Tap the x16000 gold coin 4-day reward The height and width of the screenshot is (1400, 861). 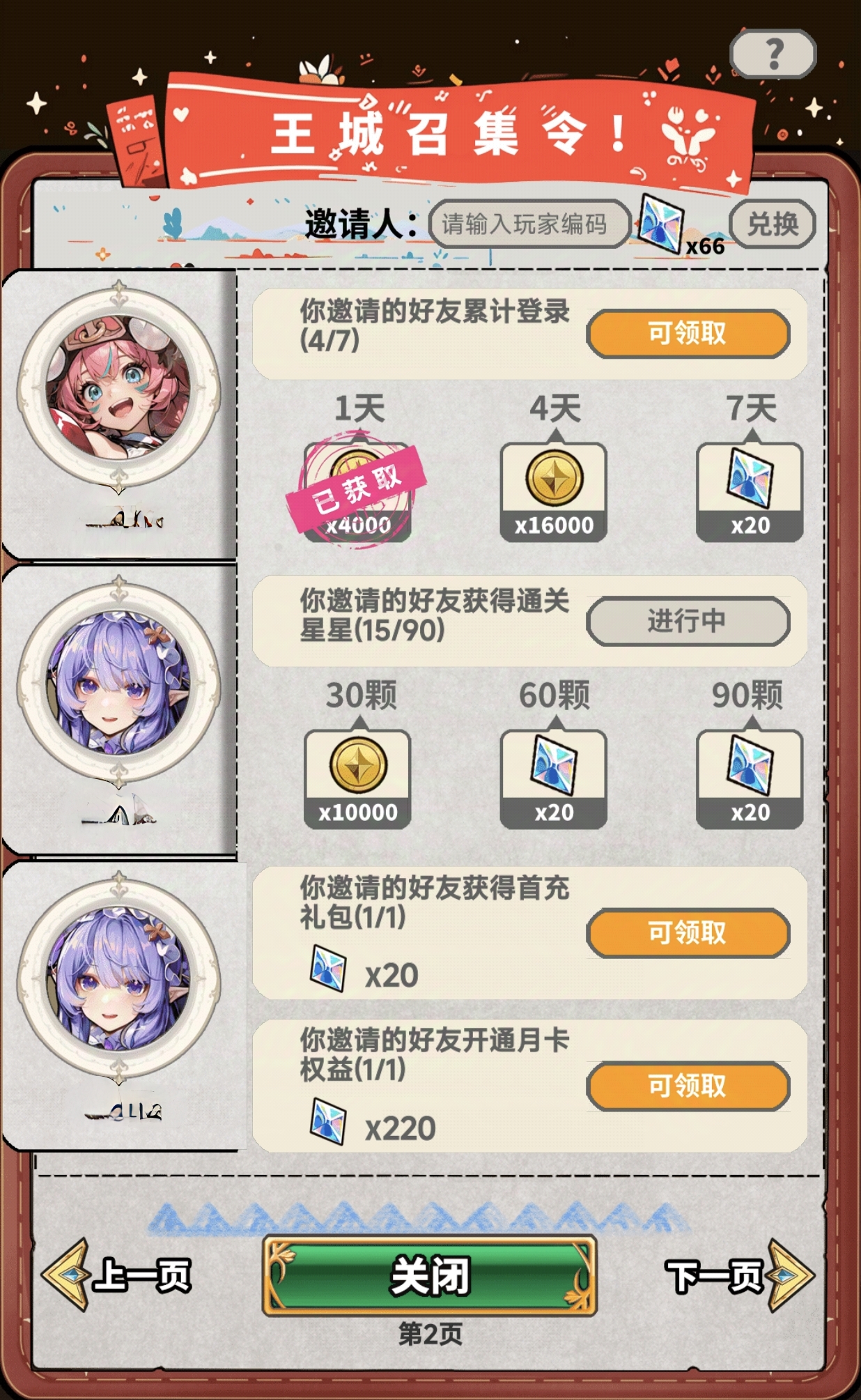(x=554, y=492)
